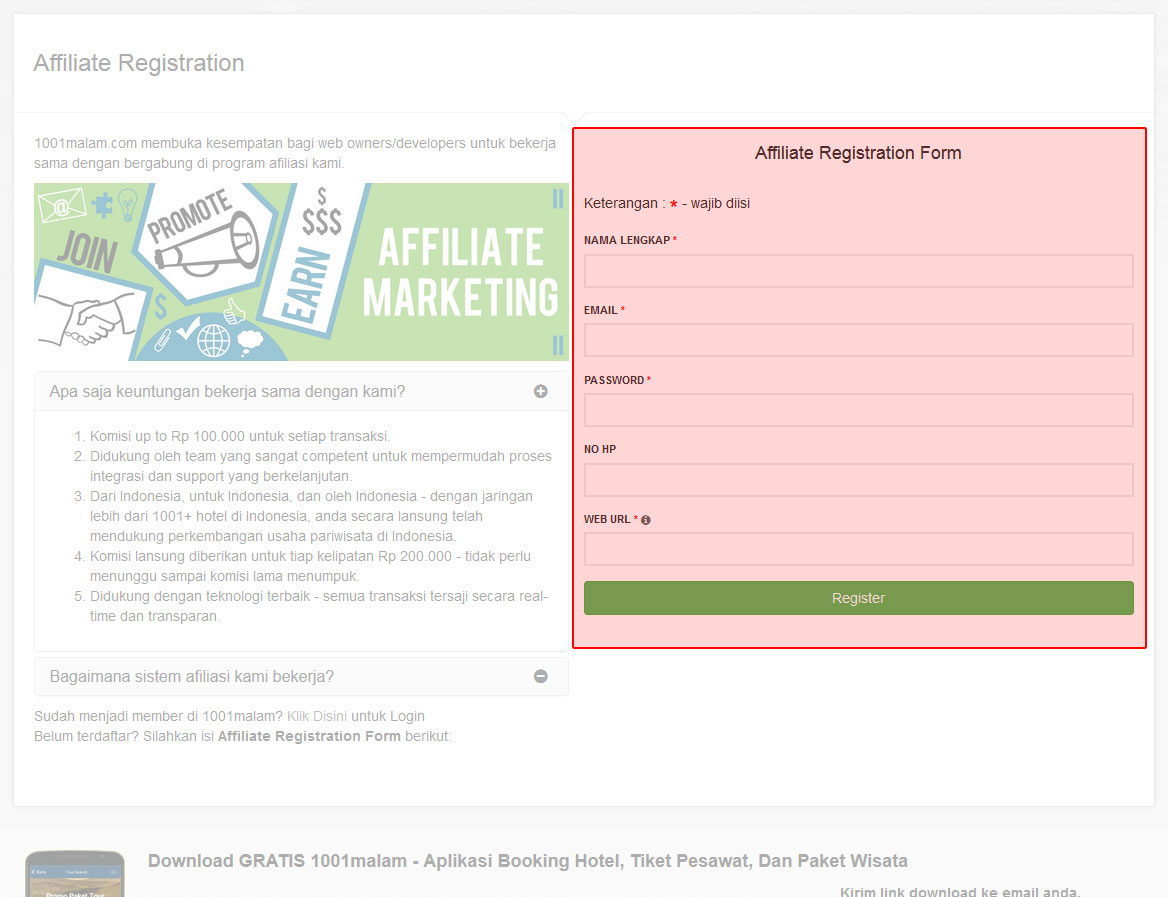1168x897 pixels.
Task: Click the plus icon on the keuntungan accordion
Action: 540,392
